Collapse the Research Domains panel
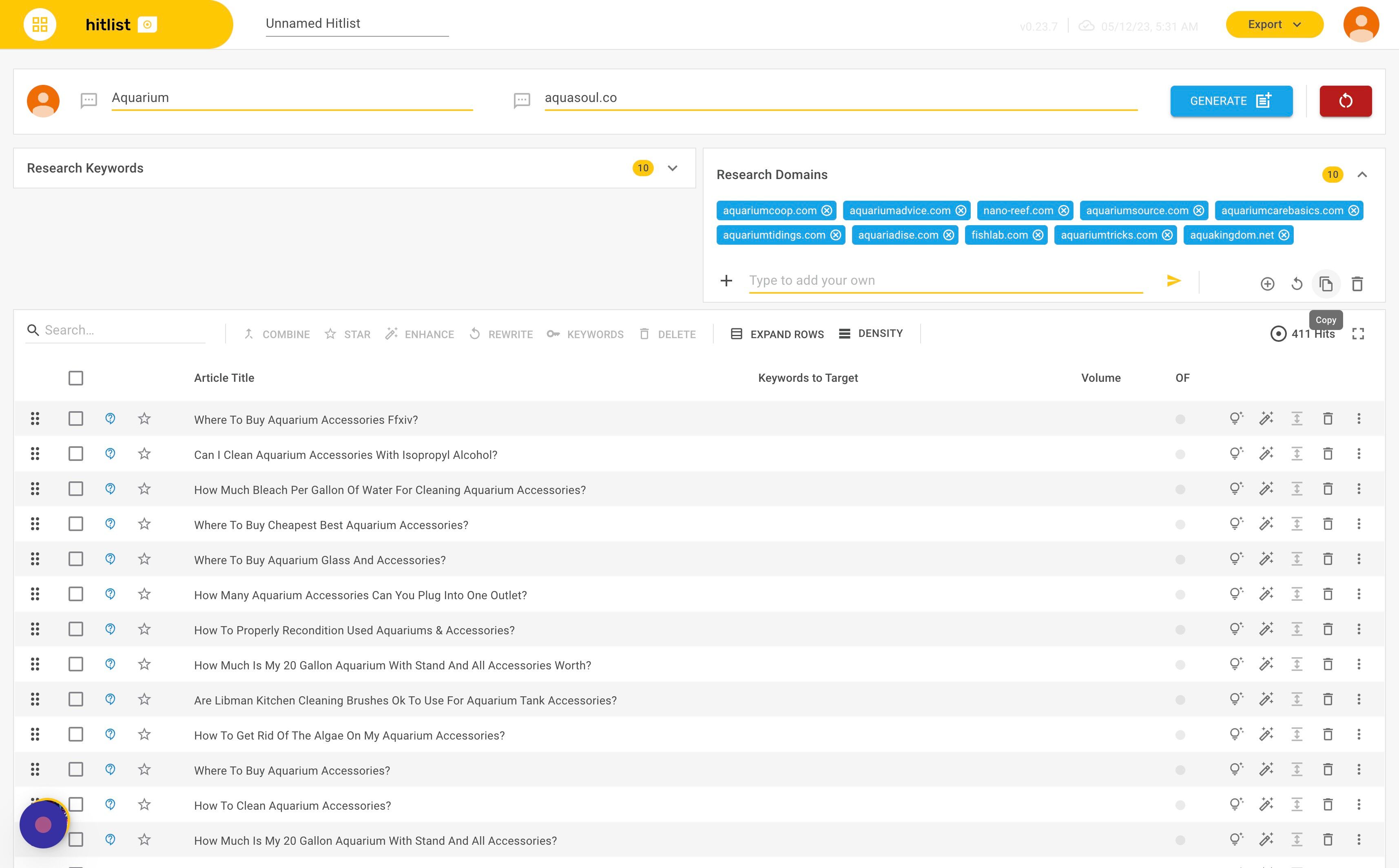This screenshot has width=1399, height=868. pyautogui.click(x=1362, y=175)
